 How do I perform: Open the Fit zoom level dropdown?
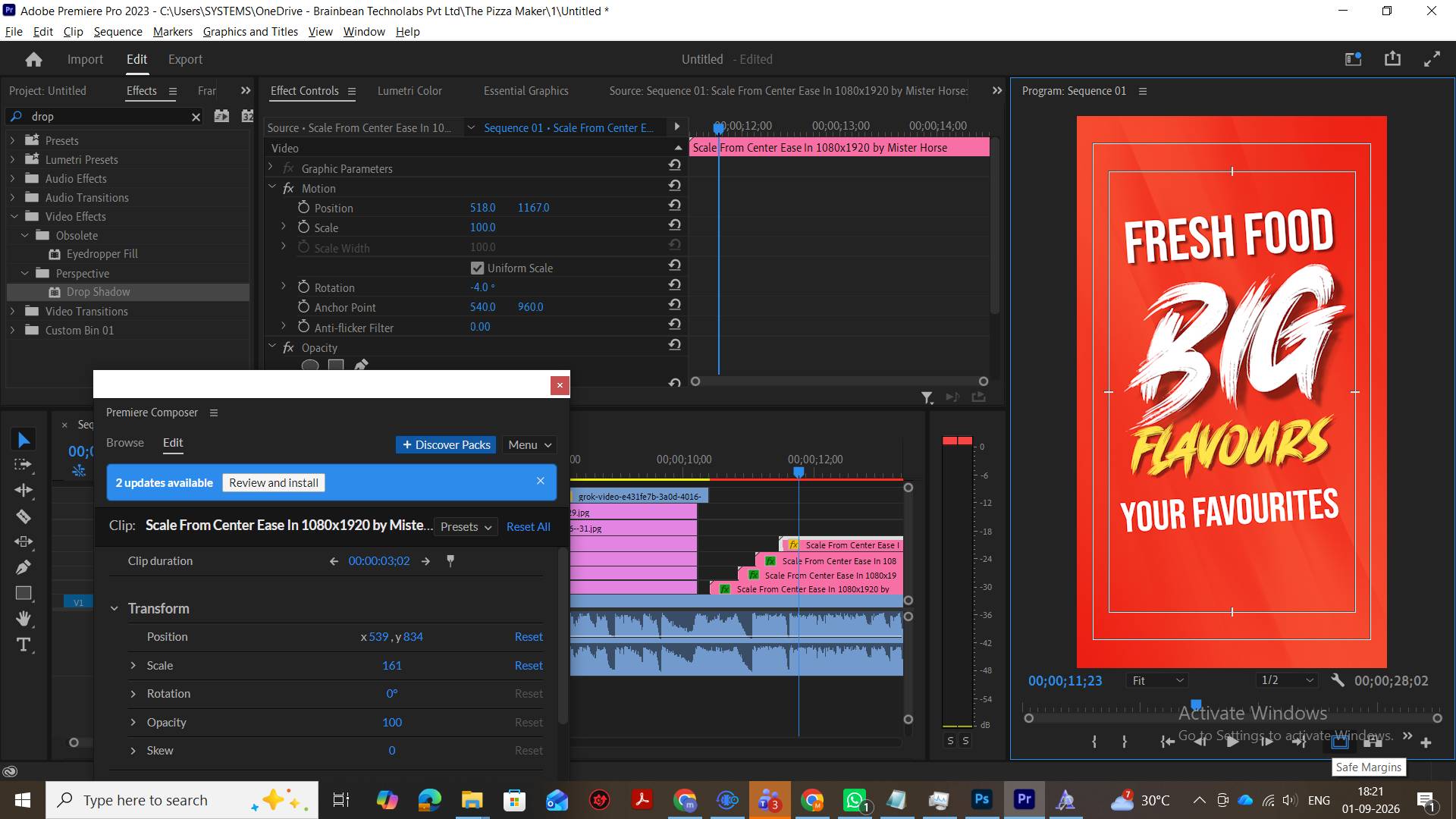pos(1157,680)
